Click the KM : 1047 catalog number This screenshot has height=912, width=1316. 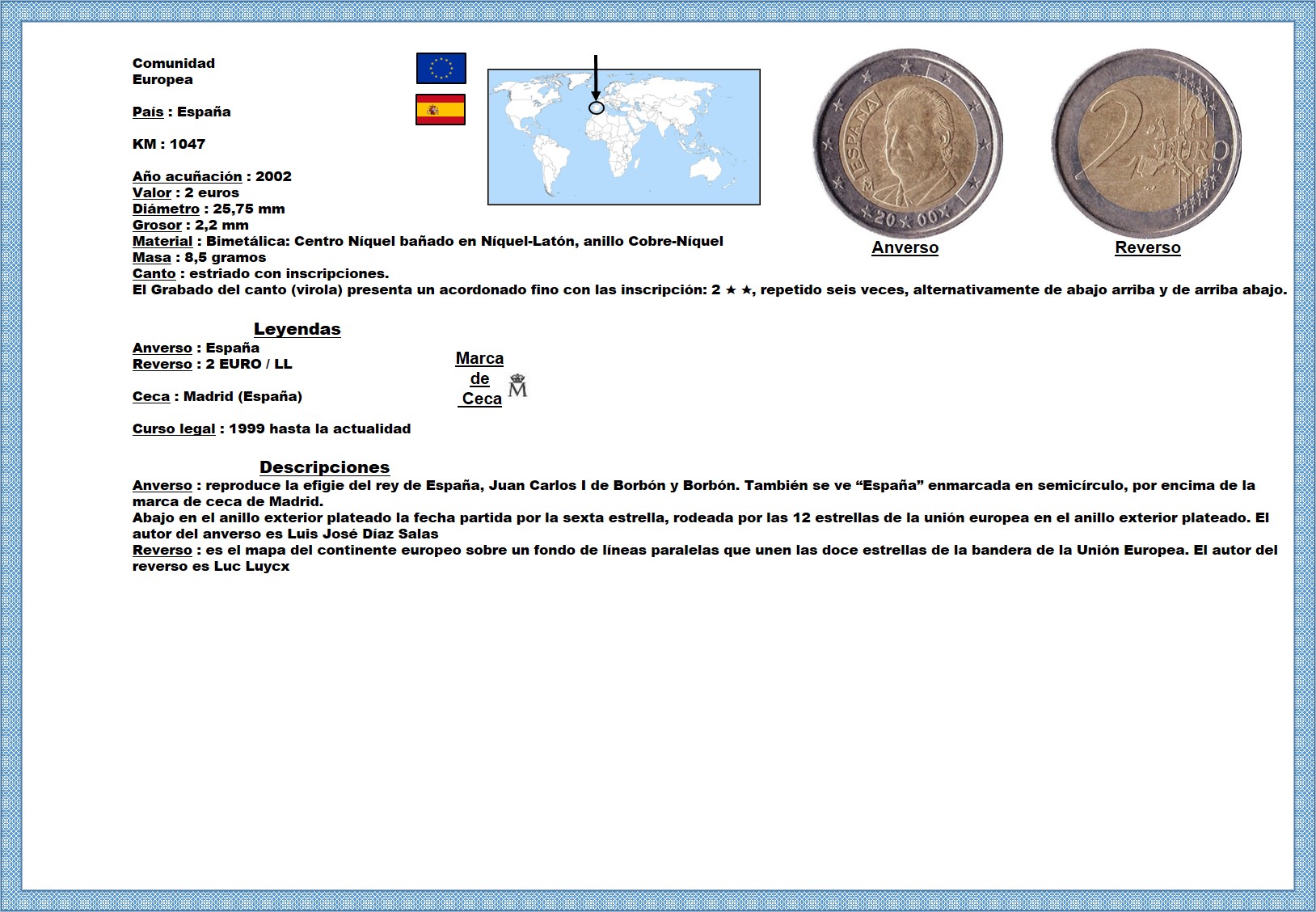(169, 144)
